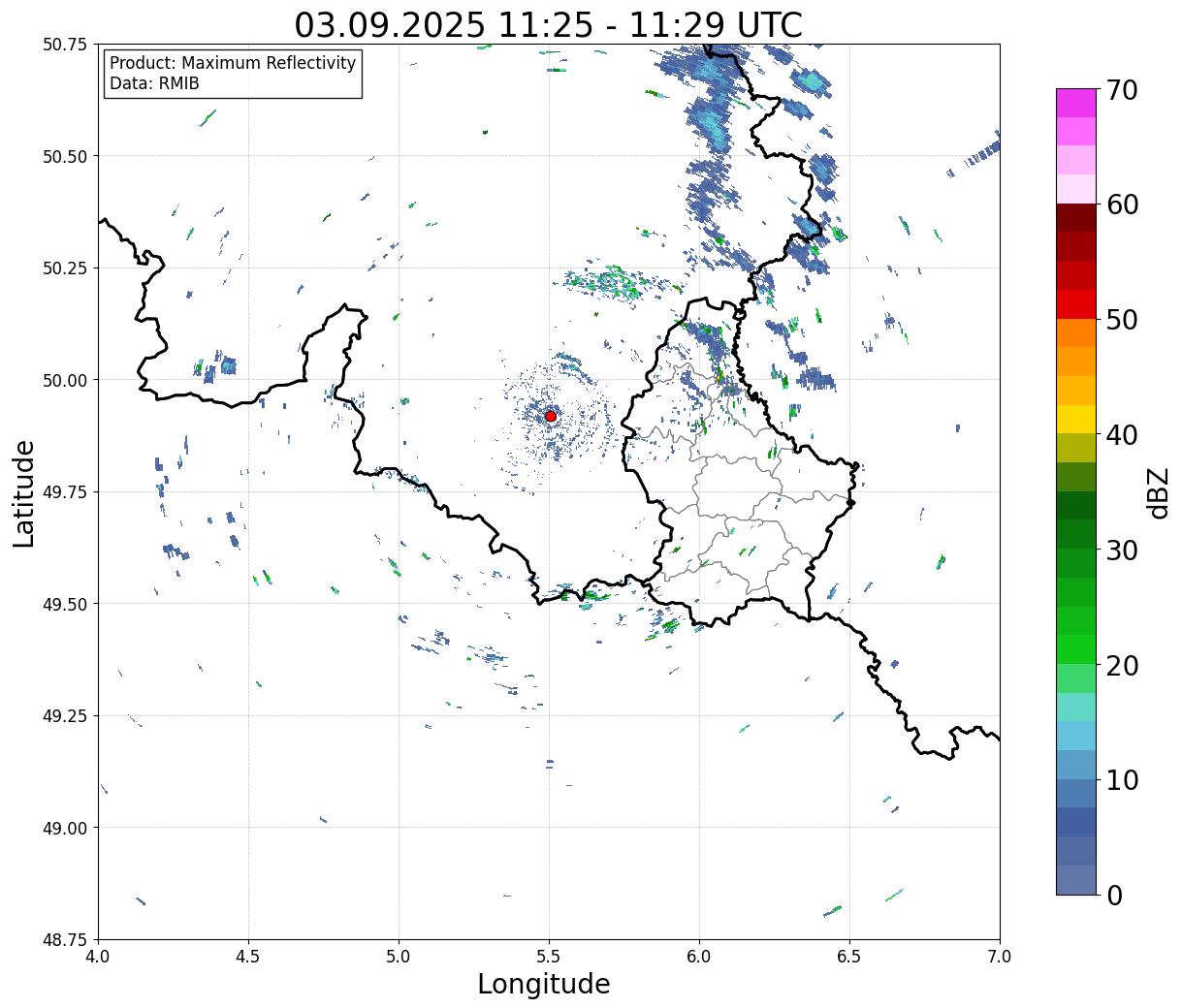Click the colorbar tick label 40
Image resolution: width=1182 pixels, height=1008 pixels.
click(x=1121, y=435)
